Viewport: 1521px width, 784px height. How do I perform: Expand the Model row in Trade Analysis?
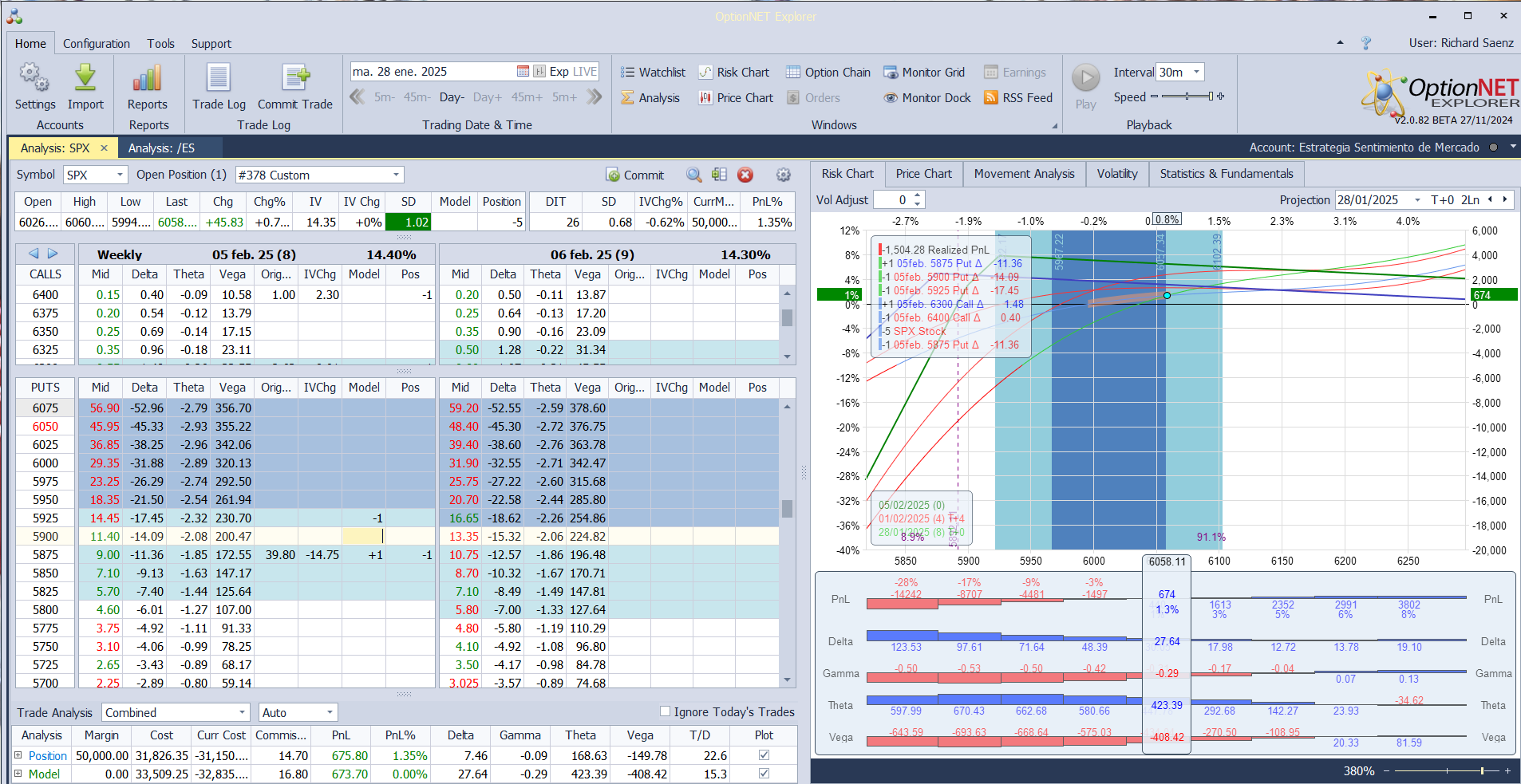[x=18, y=774]
